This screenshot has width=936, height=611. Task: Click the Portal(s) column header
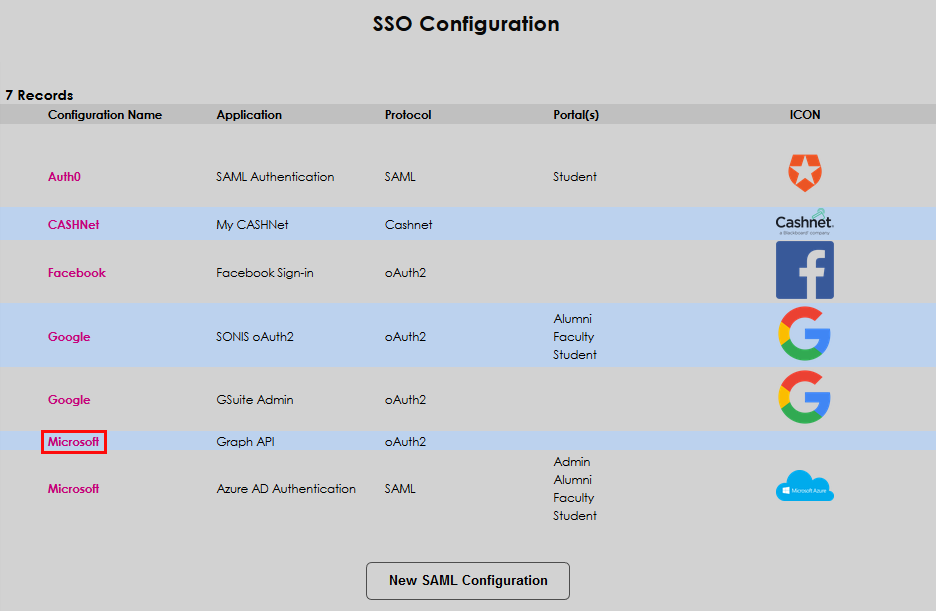[x=576, y=115]
